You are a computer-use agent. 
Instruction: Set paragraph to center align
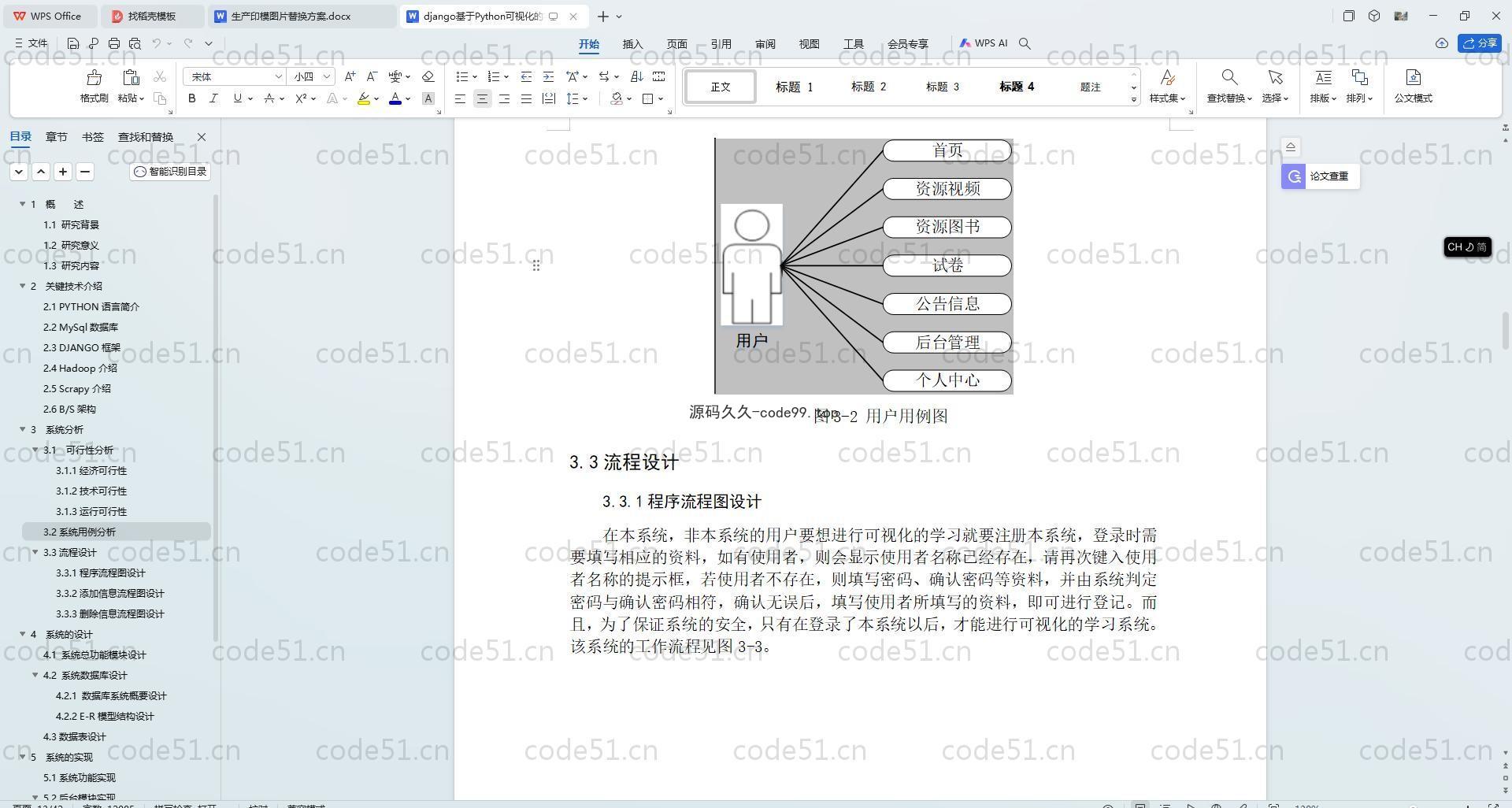(x=482, y=98)
